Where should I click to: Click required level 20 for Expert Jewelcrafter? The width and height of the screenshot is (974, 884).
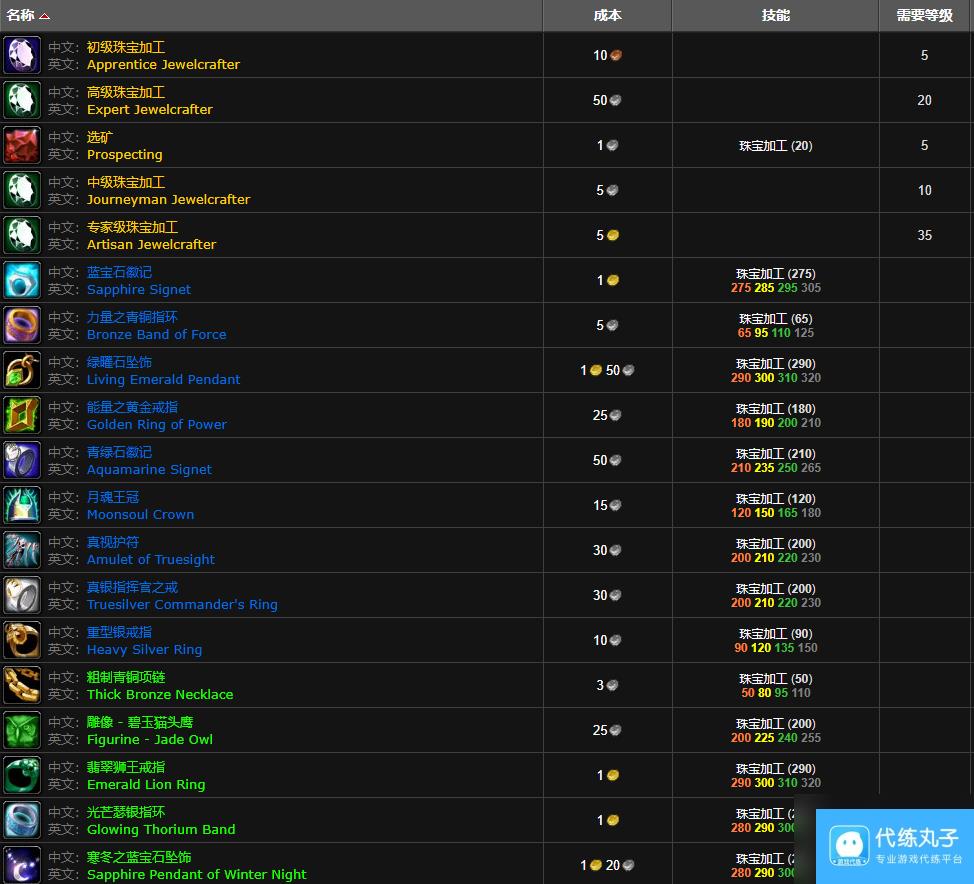coord(924,100)
